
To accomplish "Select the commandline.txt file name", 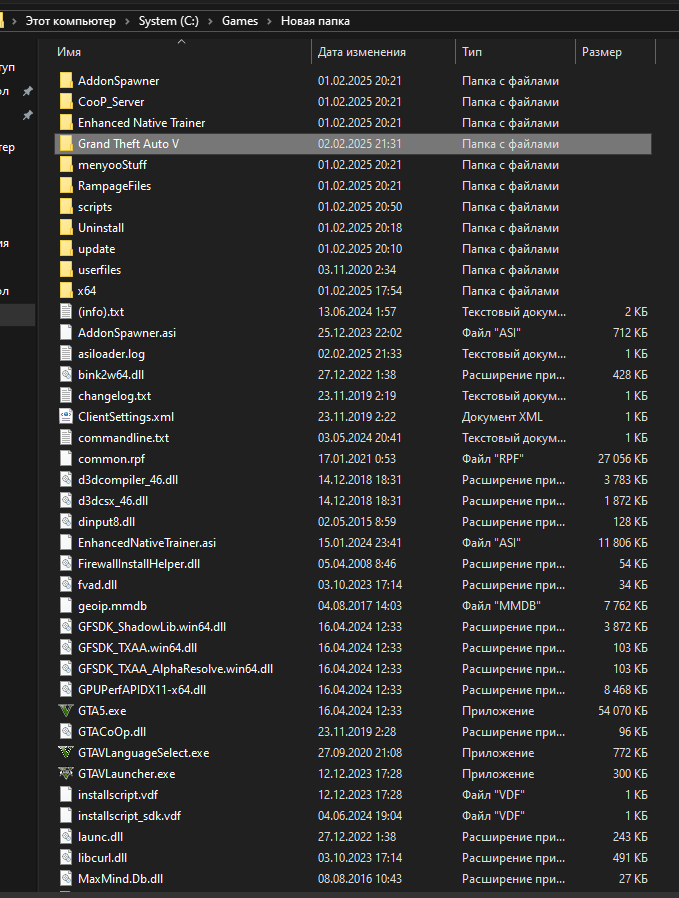I will (124, 438).
